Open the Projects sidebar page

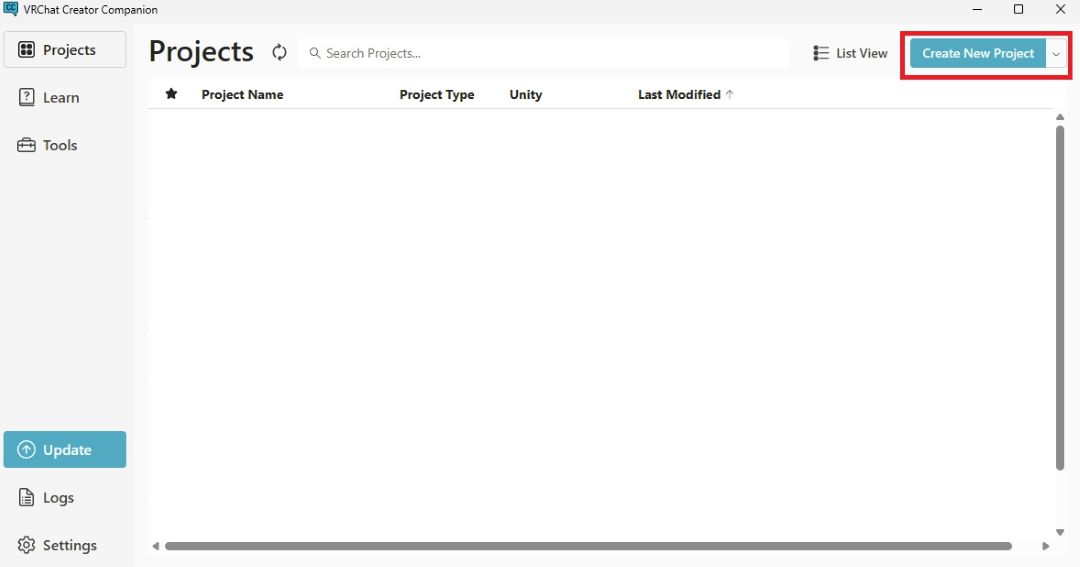pyautogui.click(x=65, y=50)
